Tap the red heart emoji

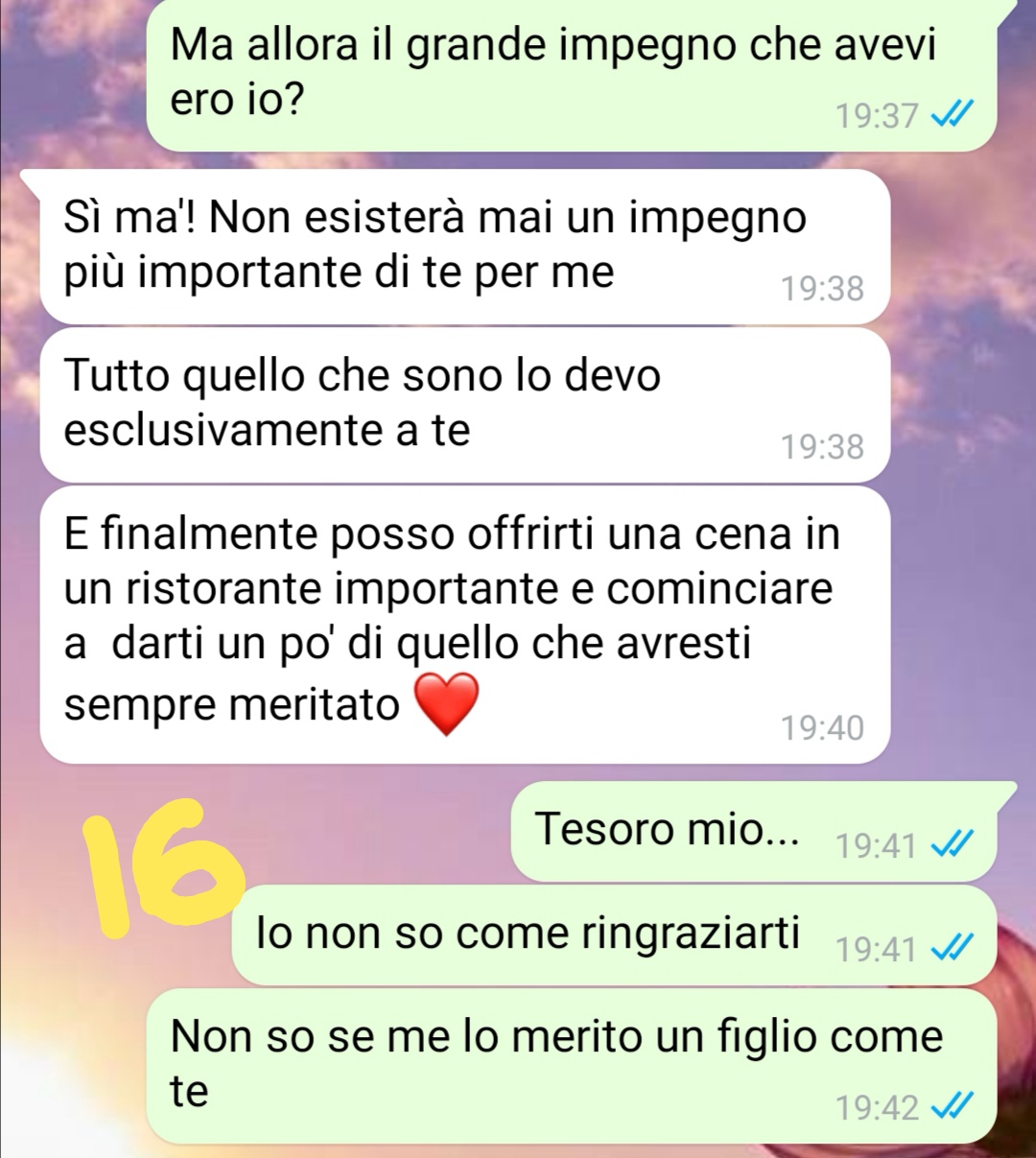(445, 704)
